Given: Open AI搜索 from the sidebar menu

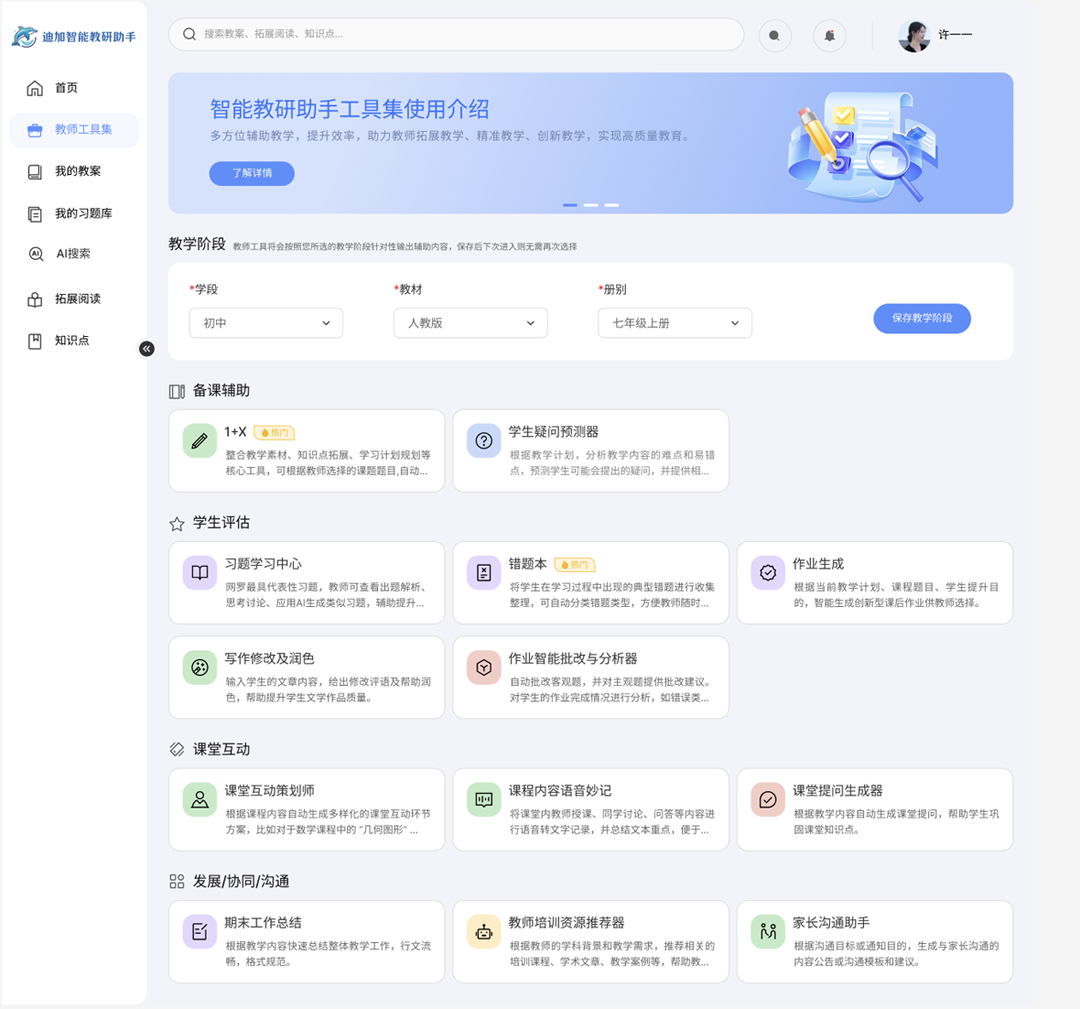Looking at the screenshot, I should [72, 254].
